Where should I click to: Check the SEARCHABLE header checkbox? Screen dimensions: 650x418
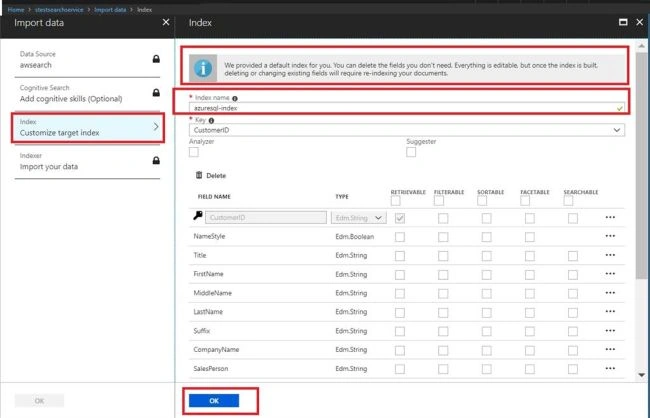tap(568, 201)
